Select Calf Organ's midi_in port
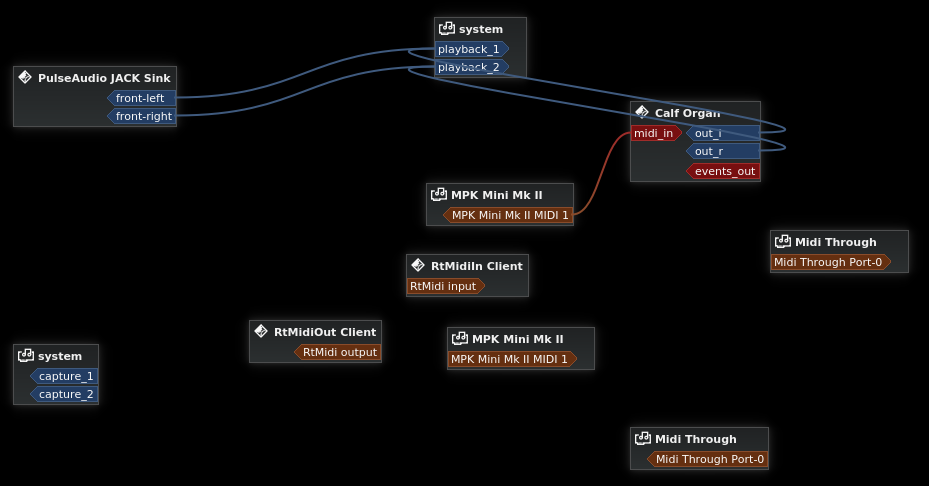Screen dimensions: 929x486 click(656, 133)
